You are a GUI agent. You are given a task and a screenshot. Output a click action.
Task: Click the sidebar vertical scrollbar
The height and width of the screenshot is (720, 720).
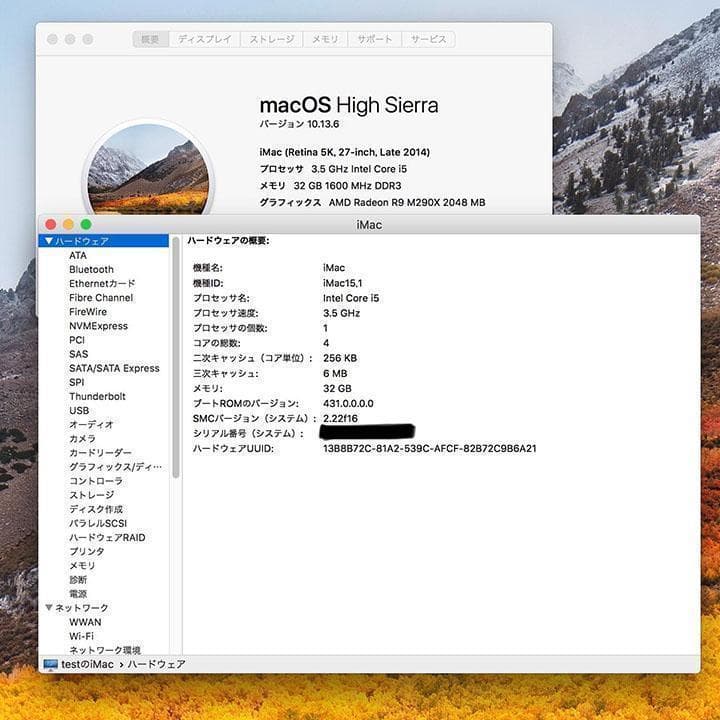click(175, 358)
